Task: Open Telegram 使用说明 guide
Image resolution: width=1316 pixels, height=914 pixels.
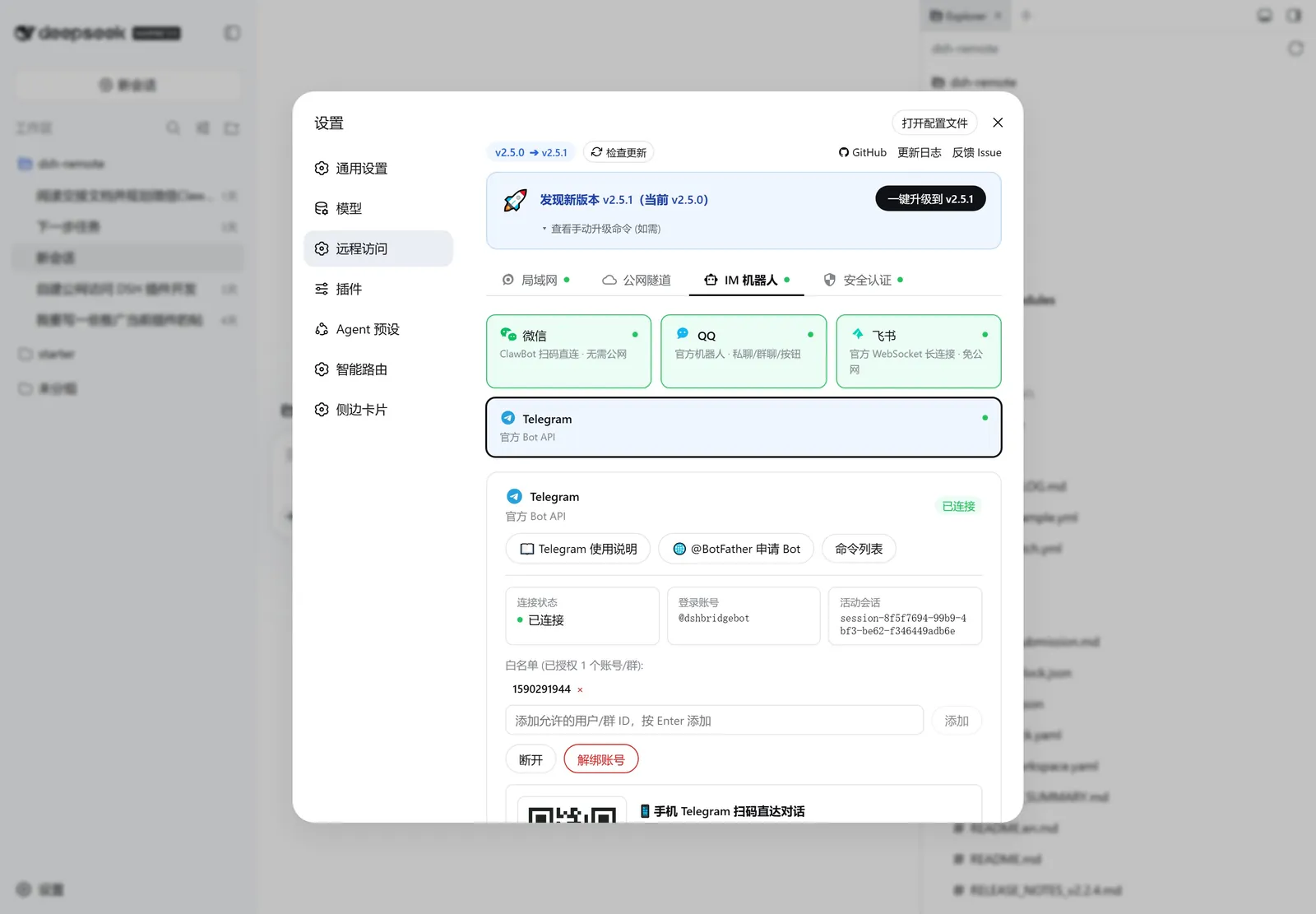Action: click(578, 549)
